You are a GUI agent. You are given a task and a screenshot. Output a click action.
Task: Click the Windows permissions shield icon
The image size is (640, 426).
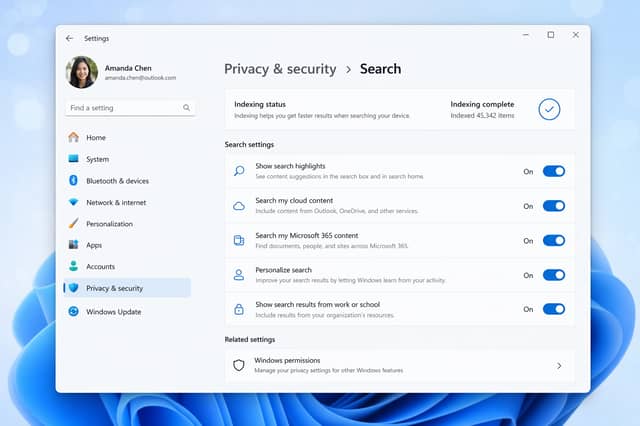pyautogui.click(x=239, y=365)
